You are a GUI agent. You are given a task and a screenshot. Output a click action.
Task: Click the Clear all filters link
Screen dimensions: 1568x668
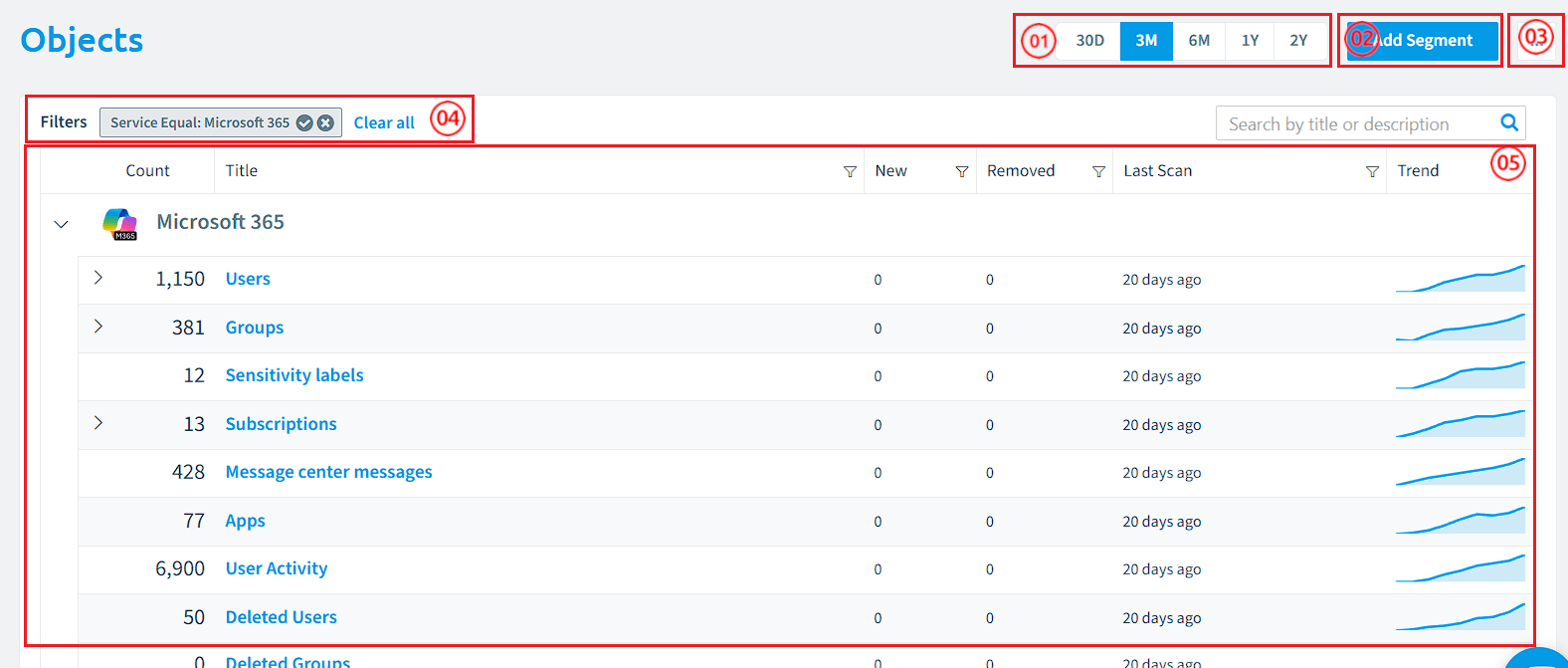384,122
